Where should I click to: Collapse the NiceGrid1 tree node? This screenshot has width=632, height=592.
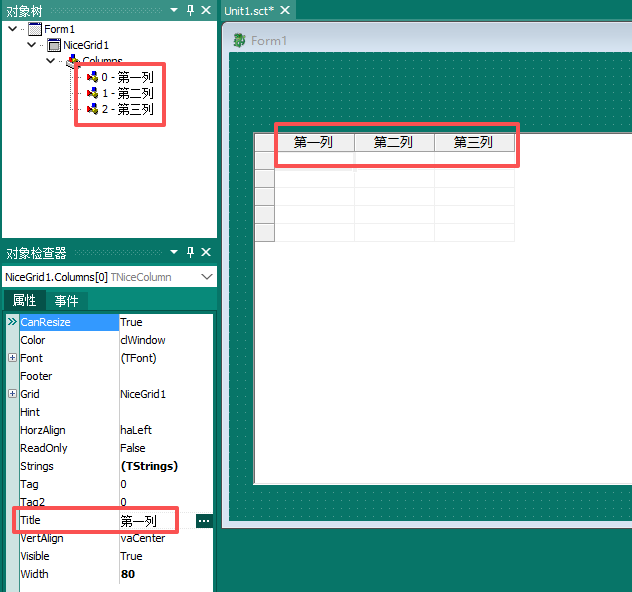[x=31, y=44]
